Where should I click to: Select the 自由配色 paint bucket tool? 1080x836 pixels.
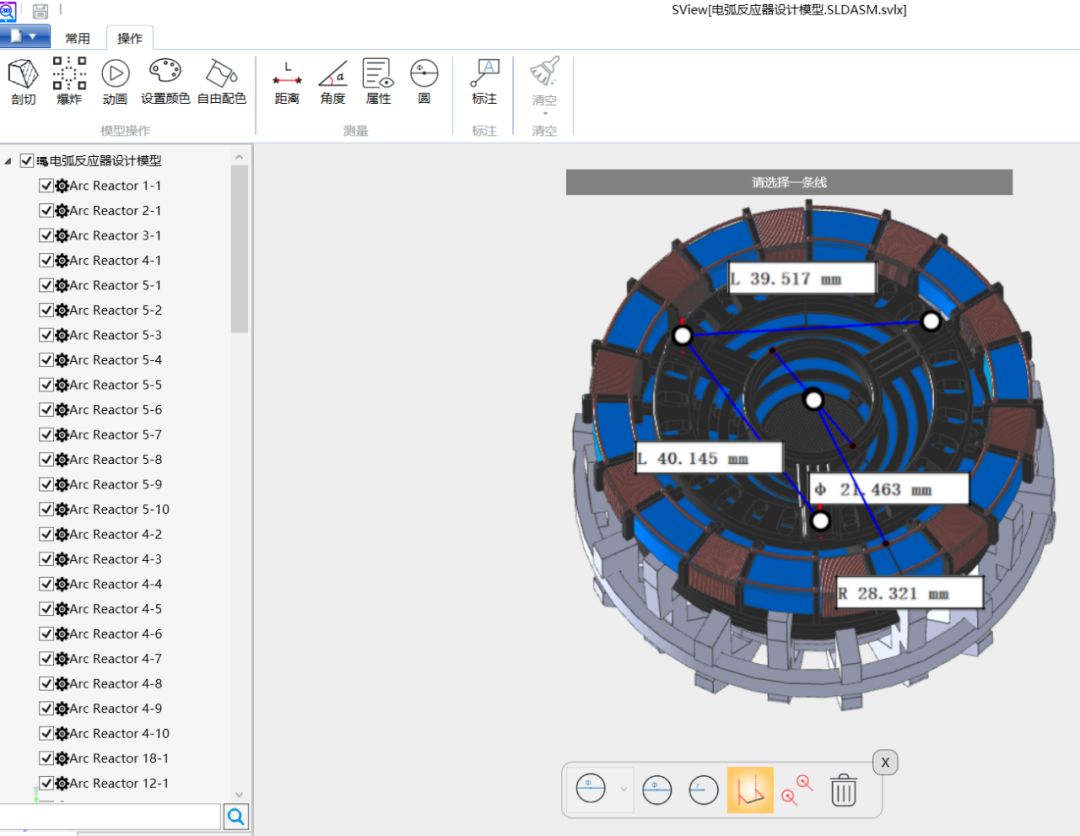point(222,81)
